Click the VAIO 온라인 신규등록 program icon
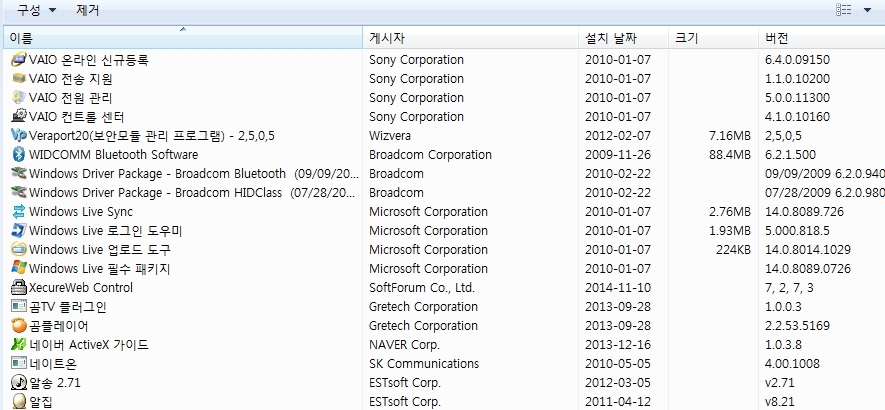Screen dimensions: 885x410 click(18, 60)
